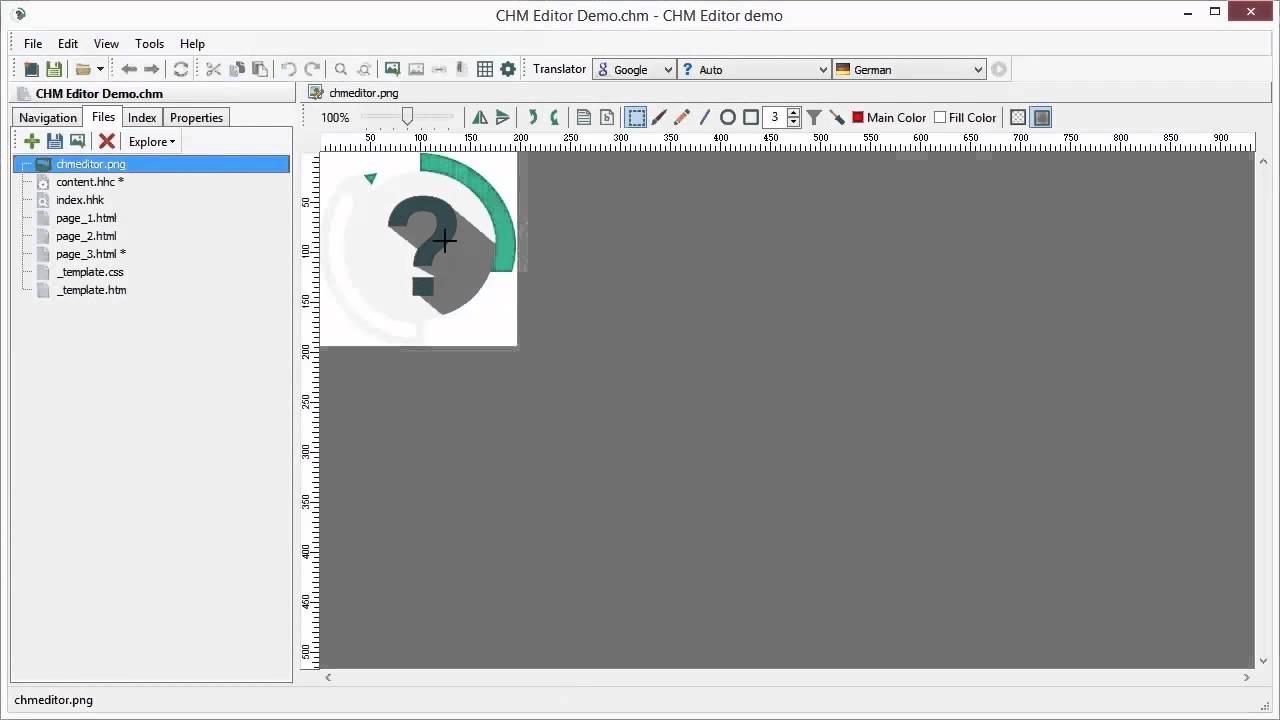This screenshot has width=1280, height=720.
Task: Flip image horizontally with the mirror icon
Action: click(480, 117)
